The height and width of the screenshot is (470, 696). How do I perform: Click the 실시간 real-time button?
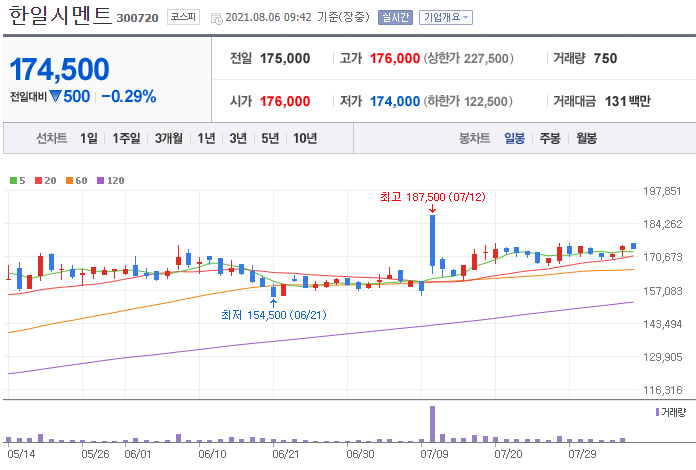tap(395, 17)
